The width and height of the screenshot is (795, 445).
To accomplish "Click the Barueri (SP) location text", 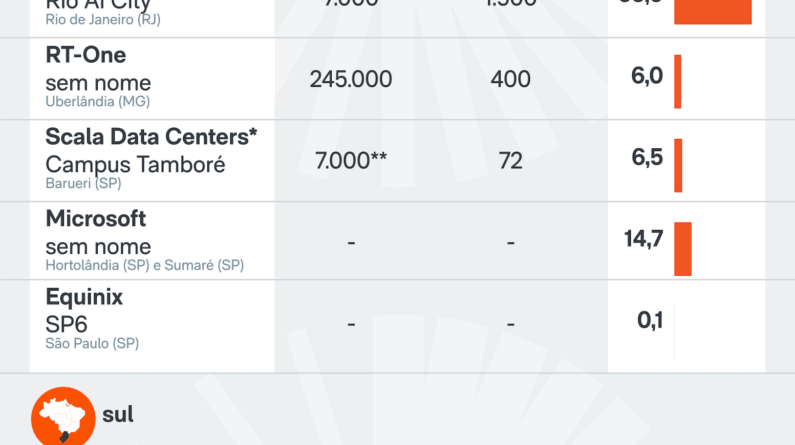I will [x=82, y=184].
